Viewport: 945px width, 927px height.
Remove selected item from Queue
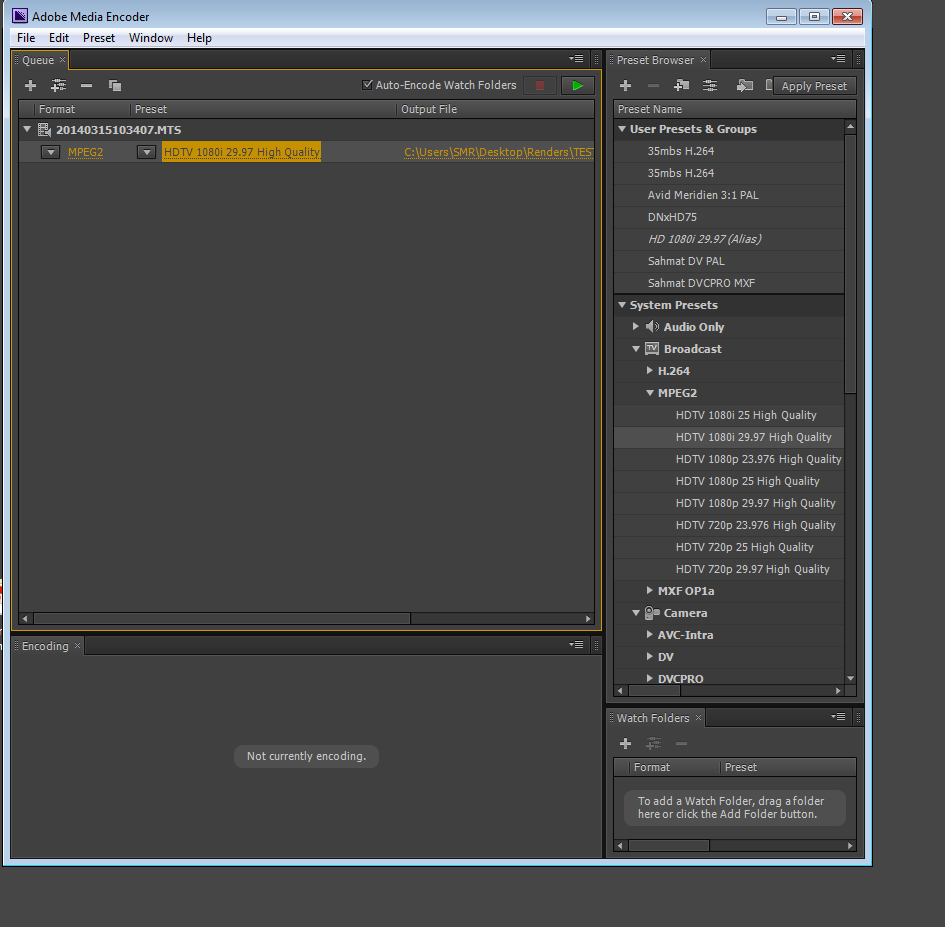[86, 86]
